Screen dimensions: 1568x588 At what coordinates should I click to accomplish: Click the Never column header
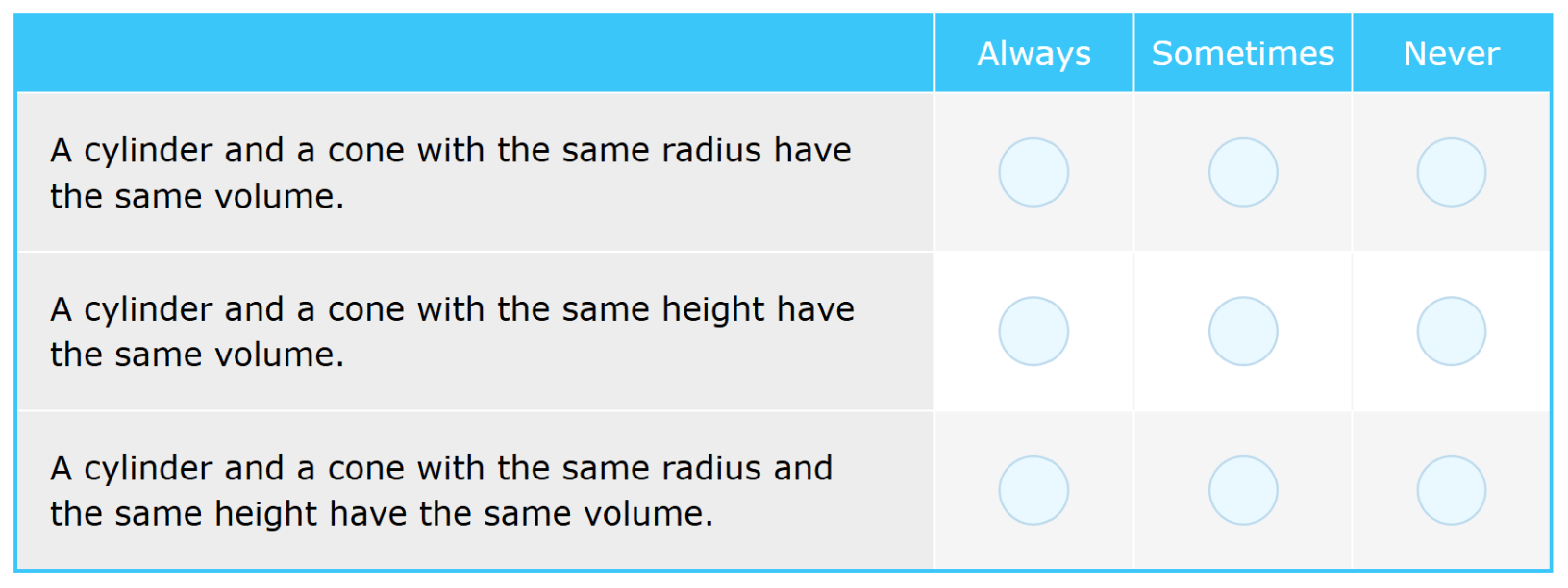click(1452, 54)
